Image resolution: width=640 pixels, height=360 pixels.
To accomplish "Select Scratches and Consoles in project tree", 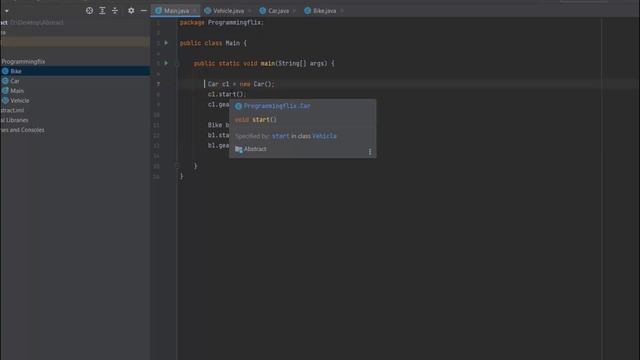I will point(22,130).
